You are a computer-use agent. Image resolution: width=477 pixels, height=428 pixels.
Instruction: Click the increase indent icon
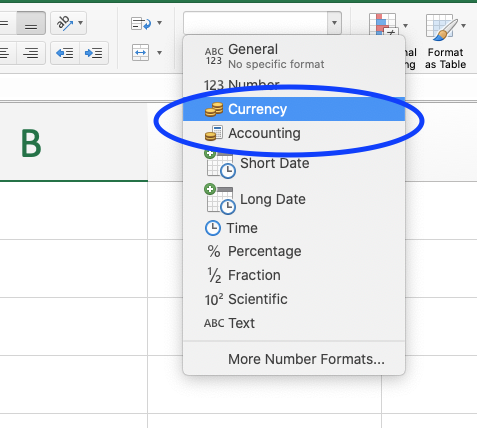tap(94, 53)
